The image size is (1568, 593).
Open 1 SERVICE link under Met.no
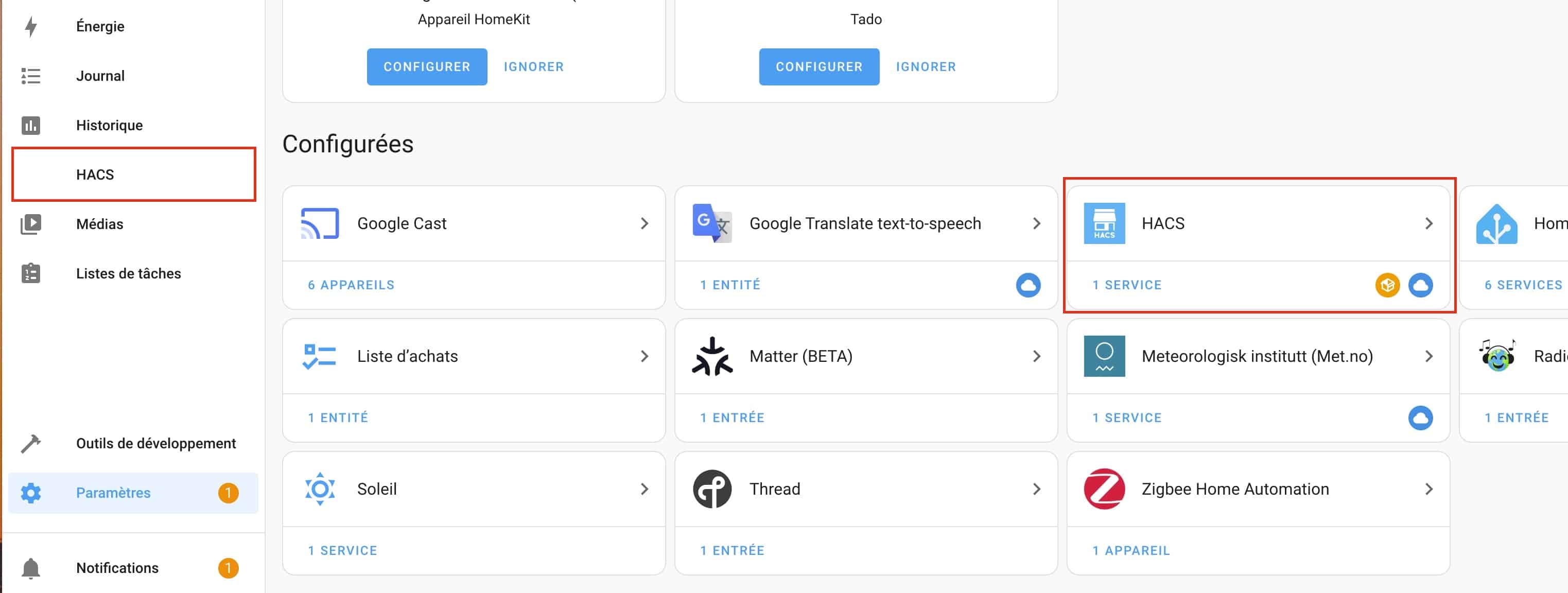pyautogui.click(x=1127, y=417)
